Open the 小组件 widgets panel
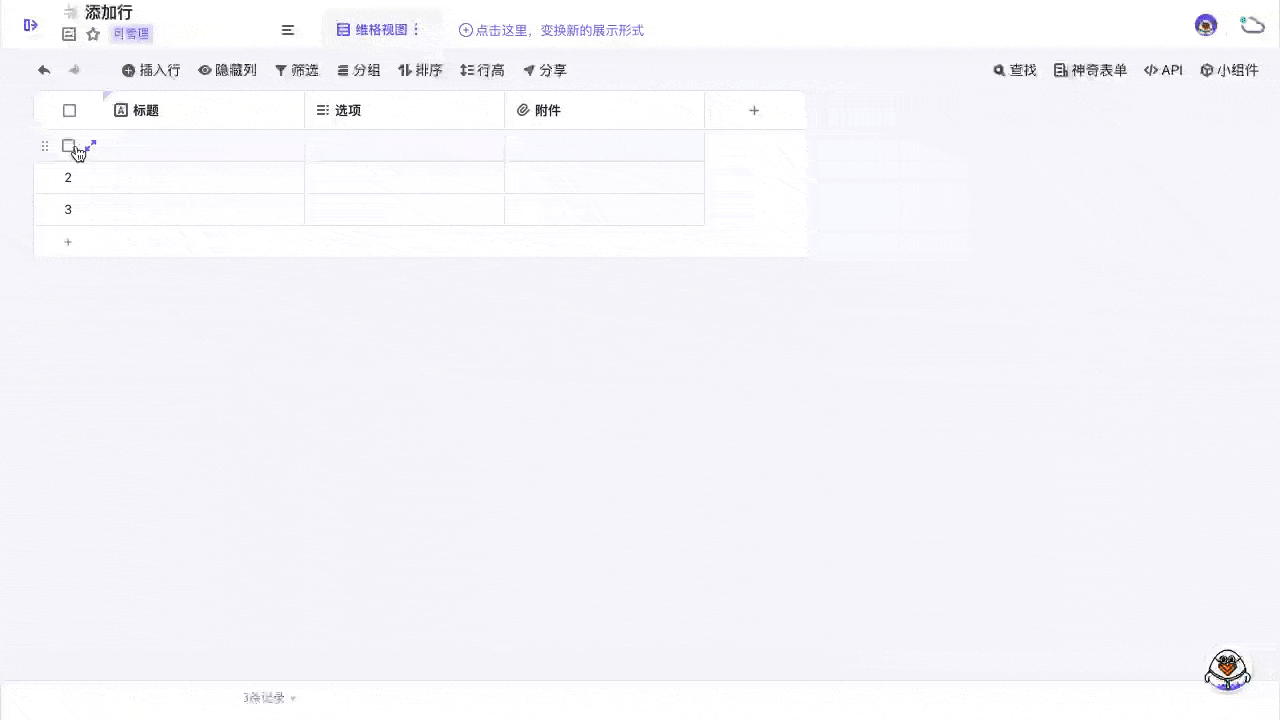The height and width of the screenshot is (720, 1280). click(x=1229, y=70)
